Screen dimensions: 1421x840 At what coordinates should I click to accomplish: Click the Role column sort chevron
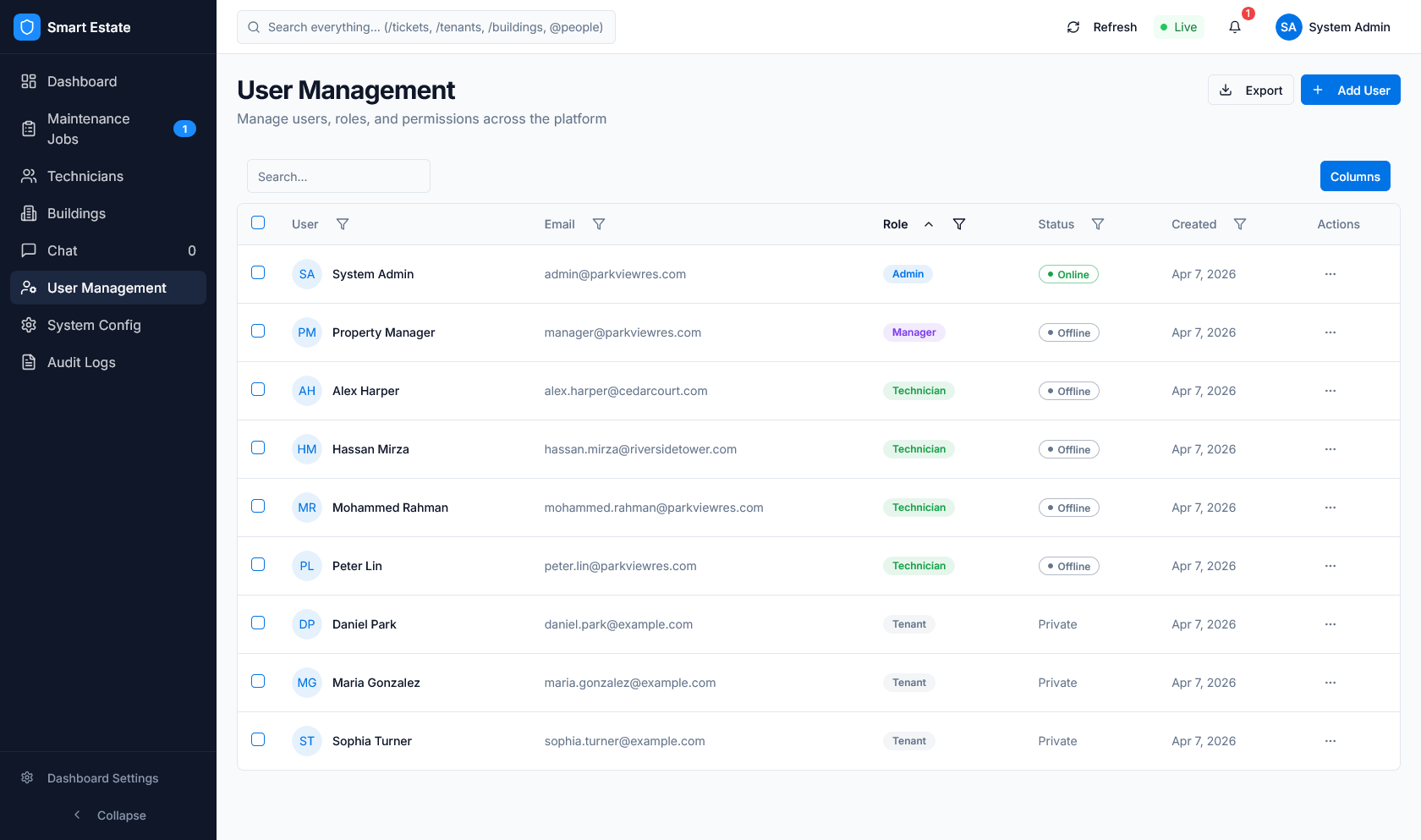pos(929,224)
